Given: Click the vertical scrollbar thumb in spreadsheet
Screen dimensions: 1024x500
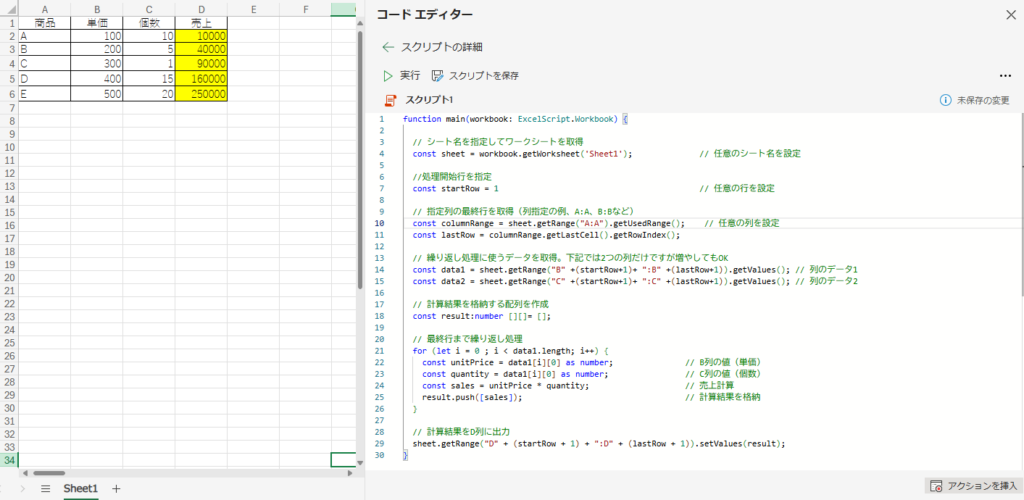Looking at the screenshot, I should pos(359,160).
